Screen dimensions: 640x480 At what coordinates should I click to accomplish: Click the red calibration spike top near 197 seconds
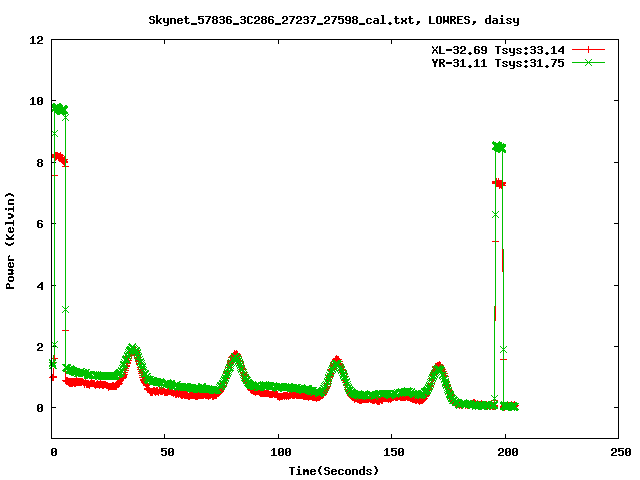pos(499,184)
